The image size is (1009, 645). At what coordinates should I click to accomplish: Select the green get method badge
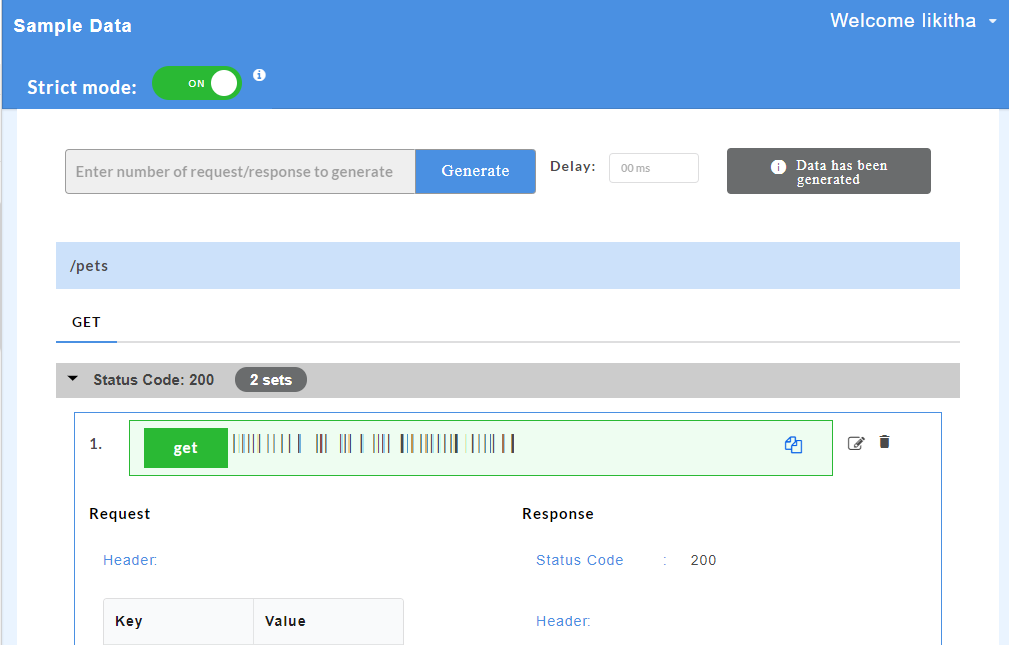185,447
